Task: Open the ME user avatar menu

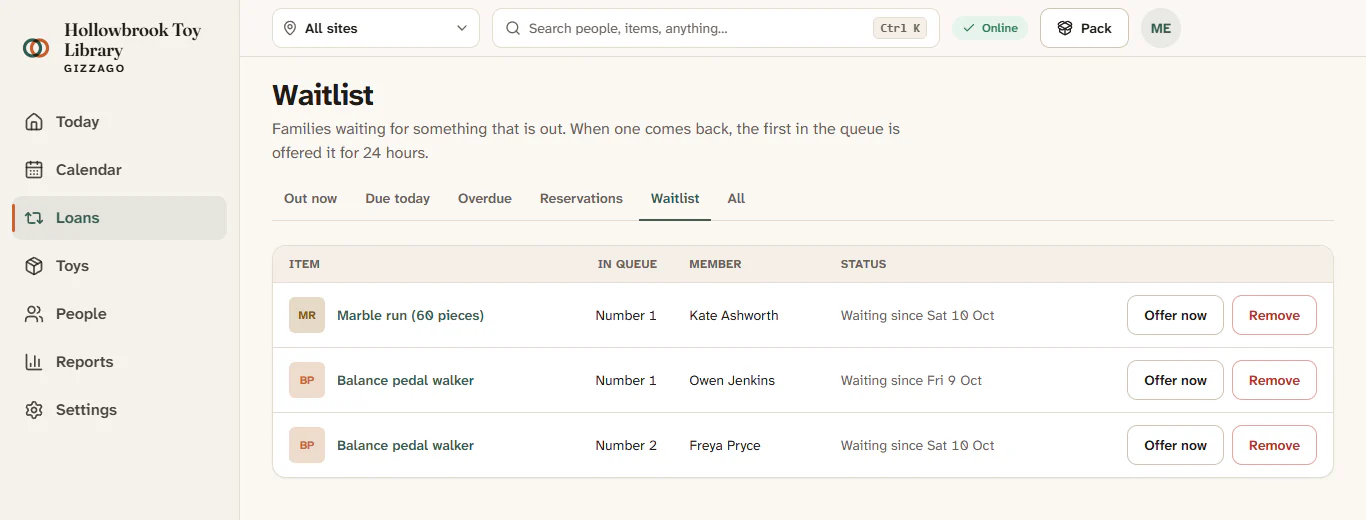Action: [1161, 28]
